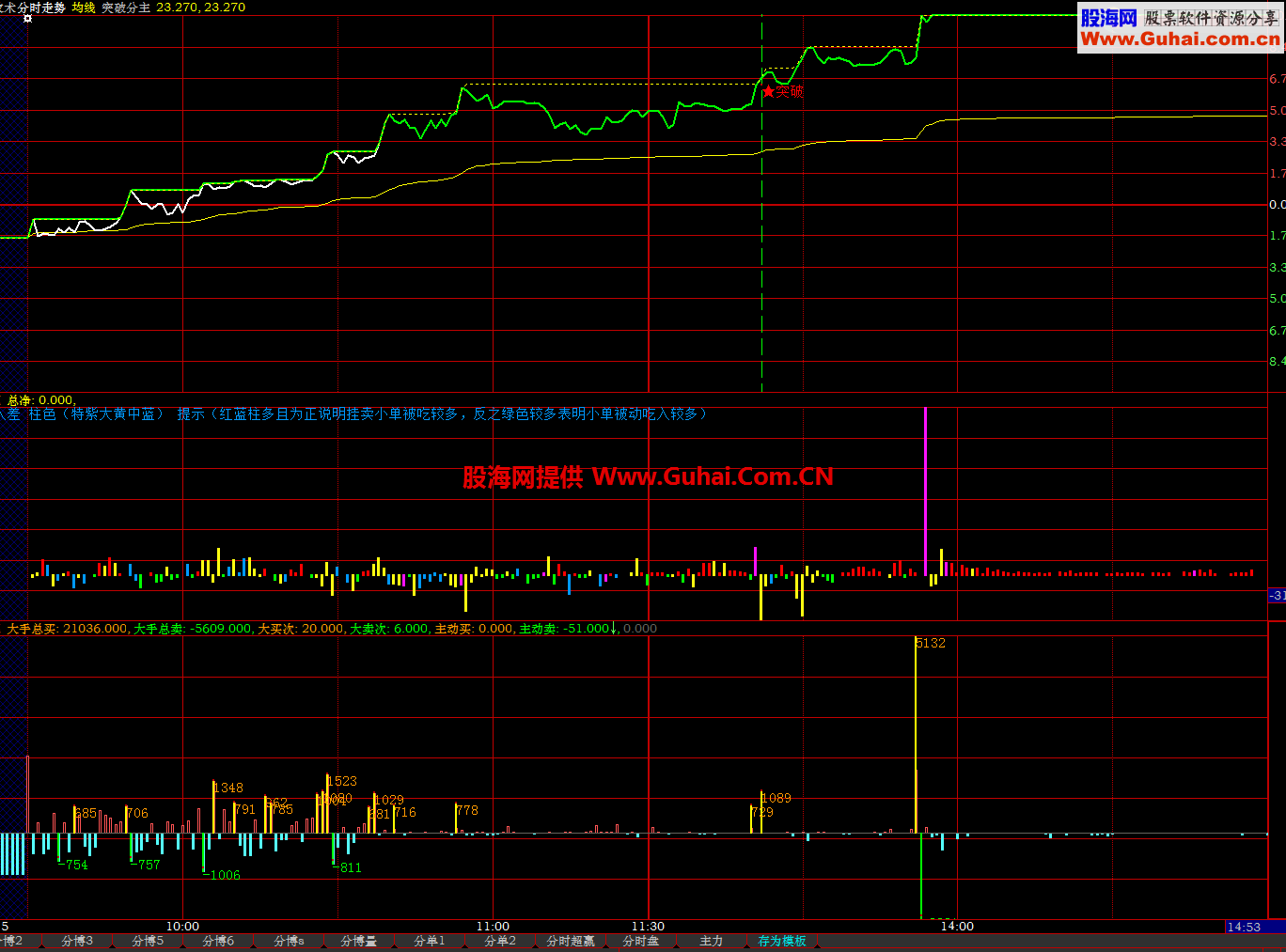1286x952 pixels.
Task: Click the small gear settings icon on the chart
Action: [x=27, y=19]
